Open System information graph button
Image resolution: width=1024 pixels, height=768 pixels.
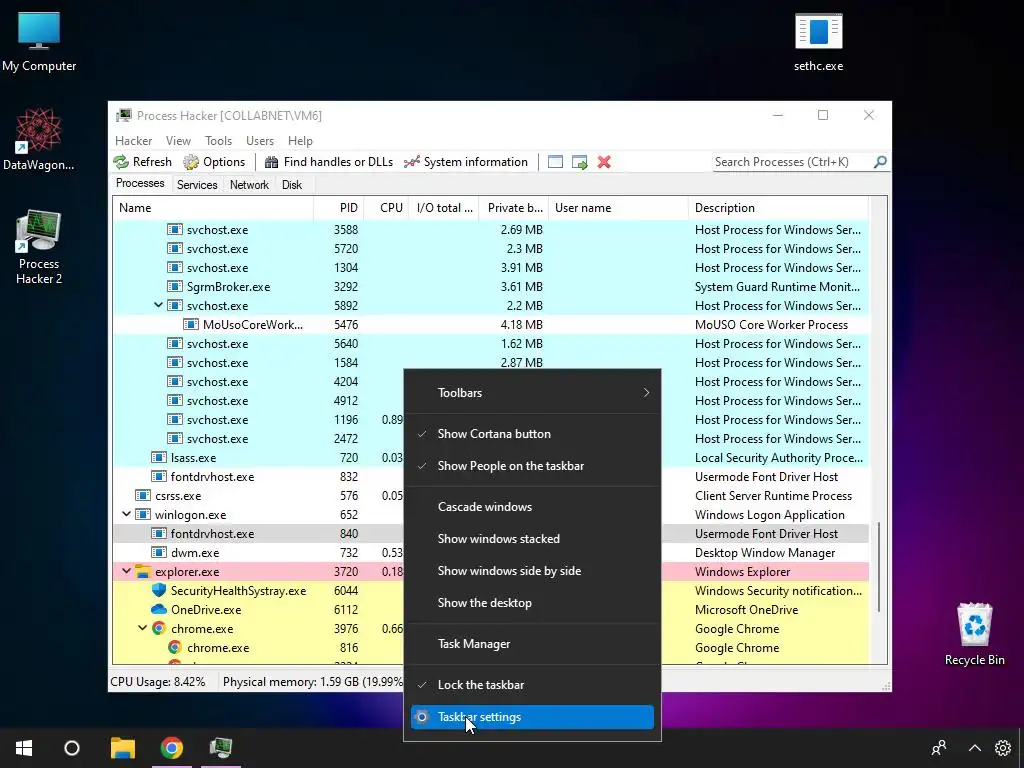coord(466,162)
